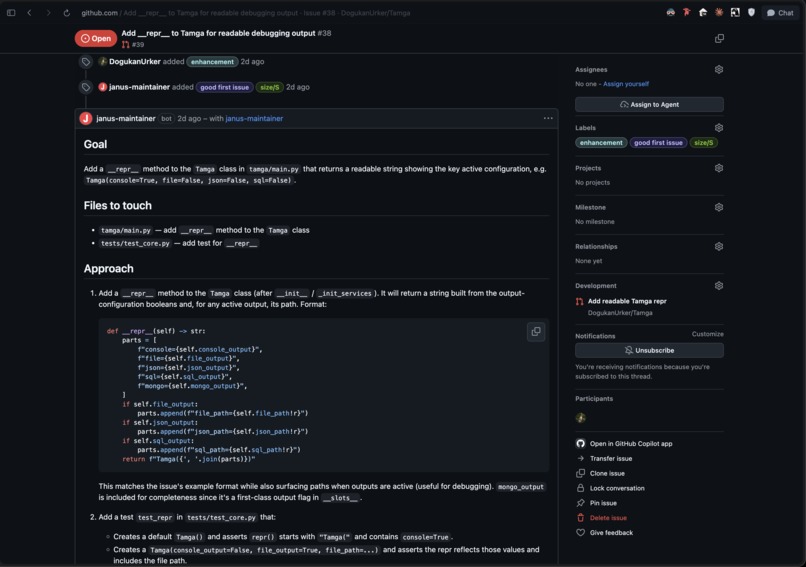Open the orange starburst extension icon
This screenshot has width=806, height=567.
coord(719,12)
